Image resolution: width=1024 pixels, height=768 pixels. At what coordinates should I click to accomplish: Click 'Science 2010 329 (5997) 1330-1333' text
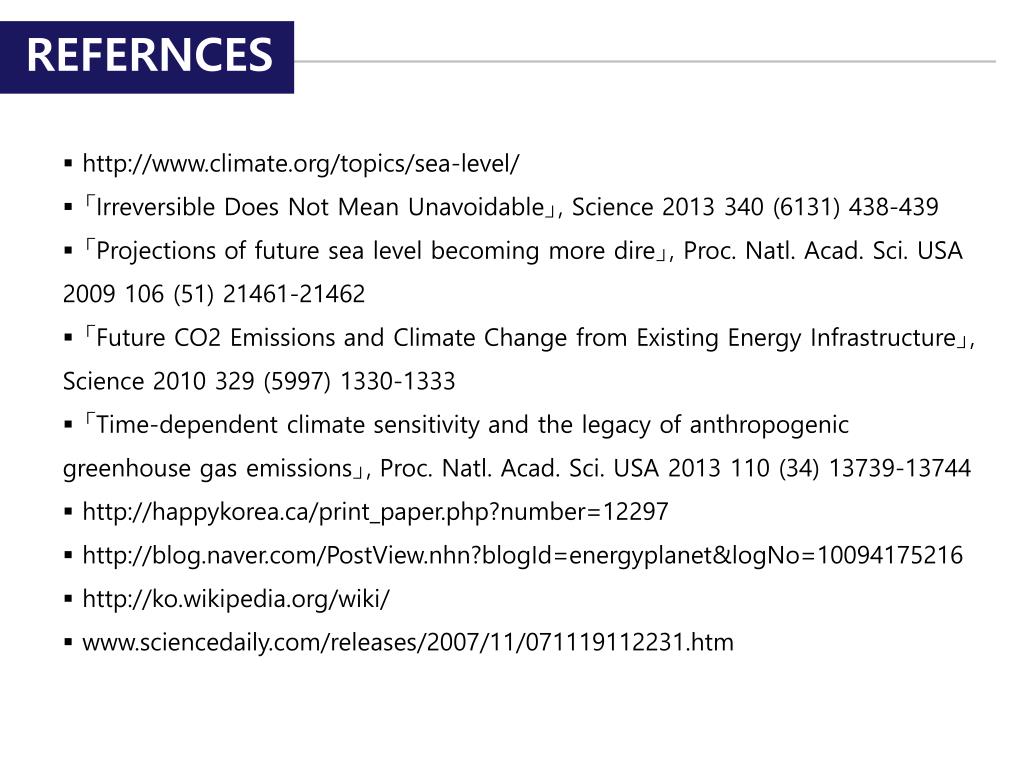[259, 381]
